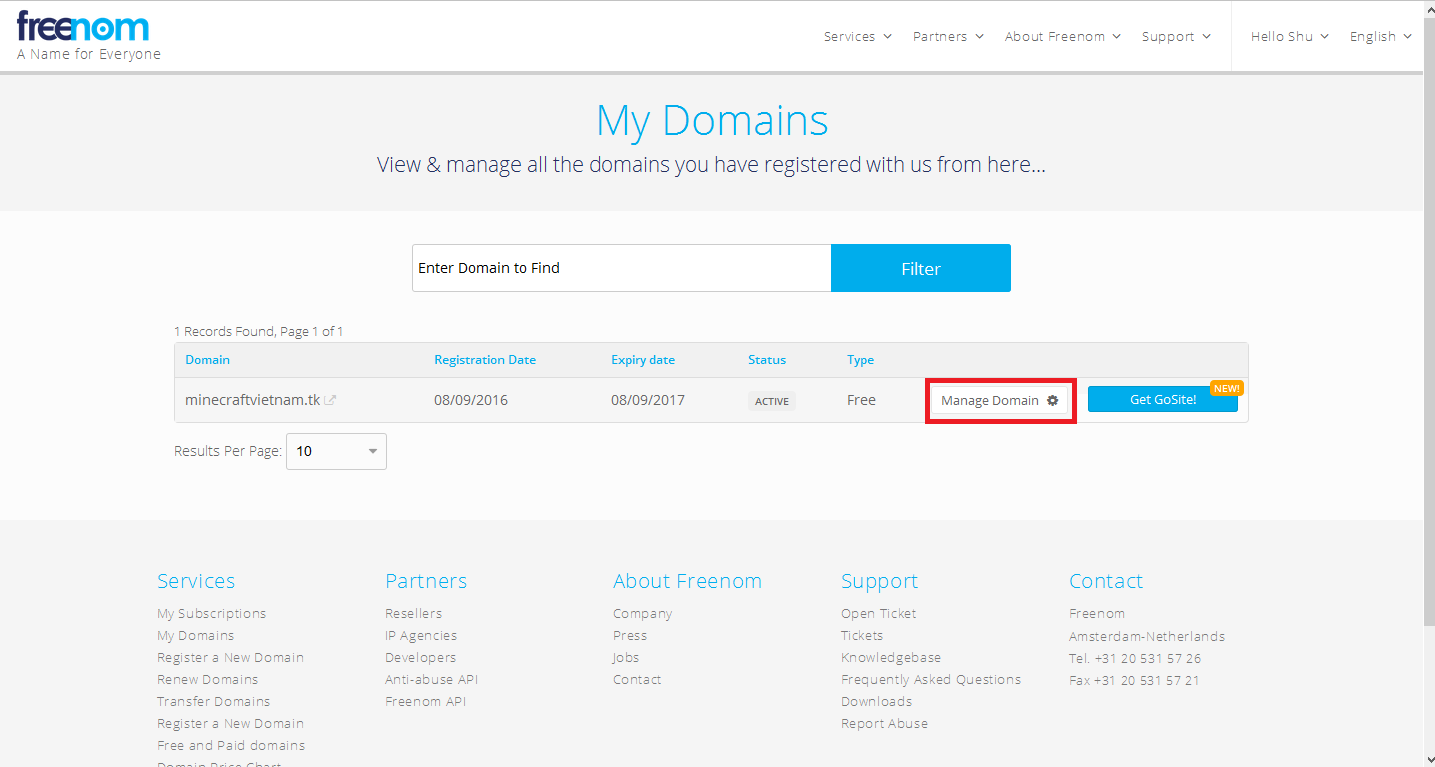Screen dimensions: 1435x767
Task: Open the Partners dropdown in the top navigation
Action: point(948,36)
